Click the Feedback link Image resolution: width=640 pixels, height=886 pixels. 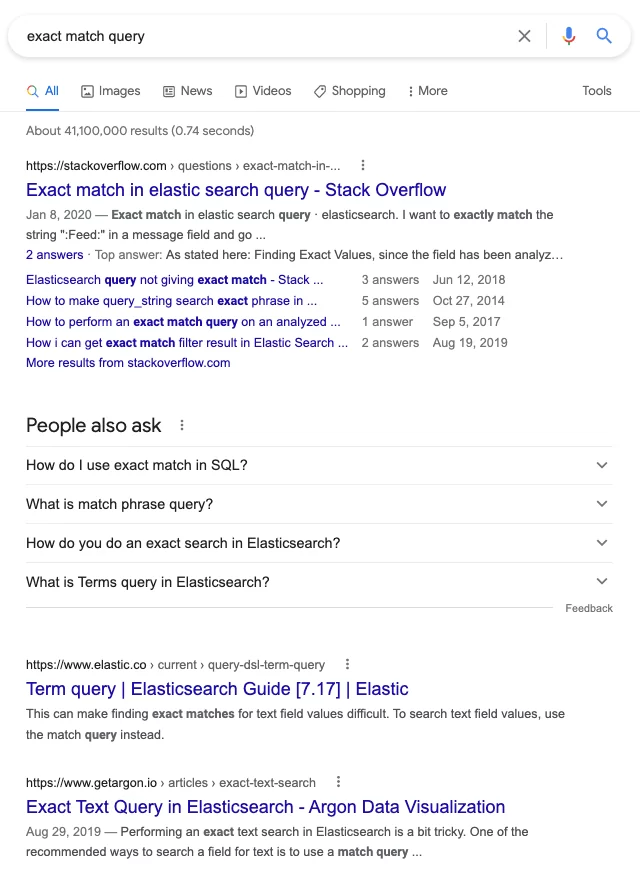[589, 607]
